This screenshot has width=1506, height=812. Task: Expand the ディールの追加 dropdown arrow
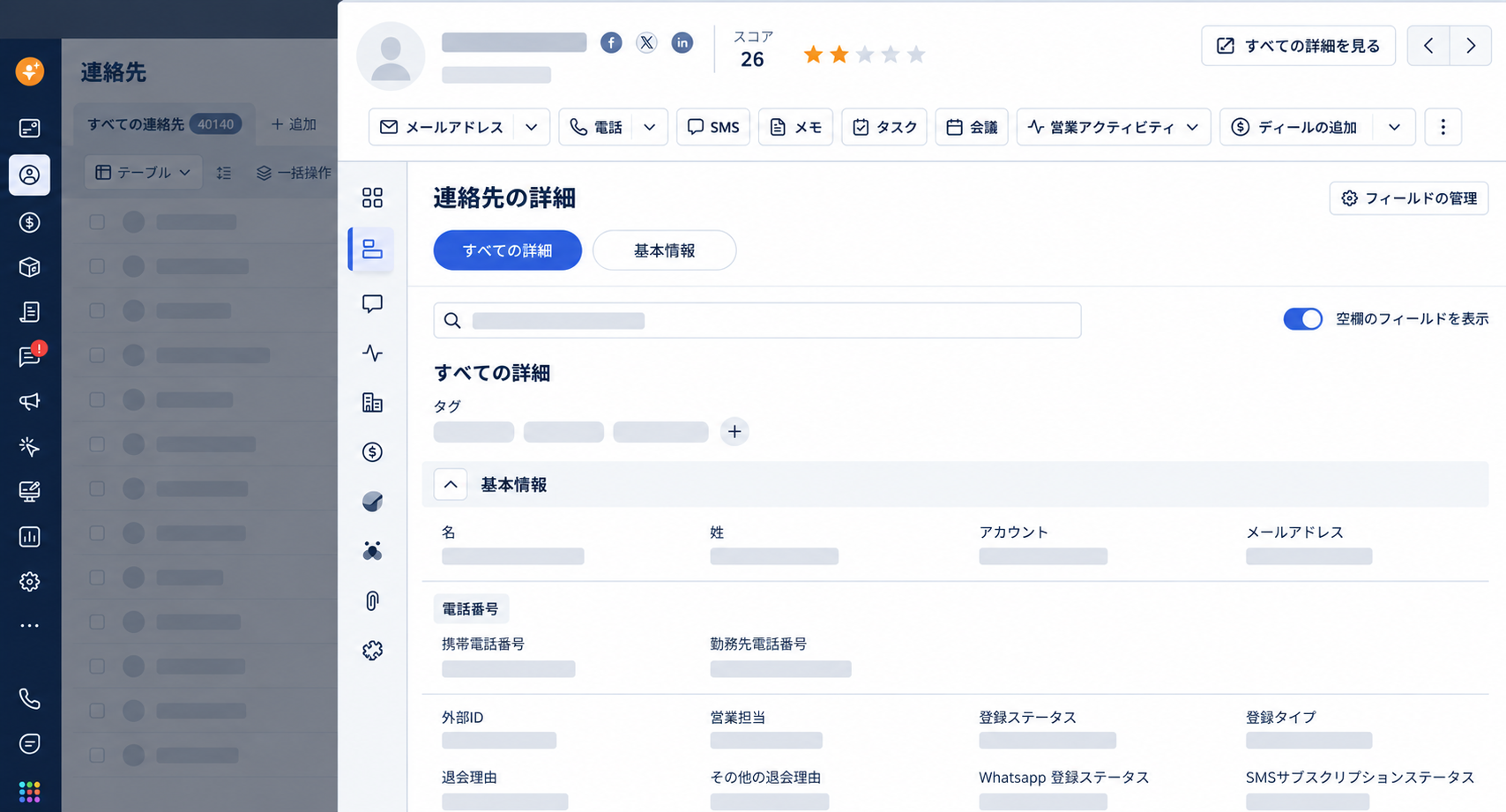[x=1394, y=127]
